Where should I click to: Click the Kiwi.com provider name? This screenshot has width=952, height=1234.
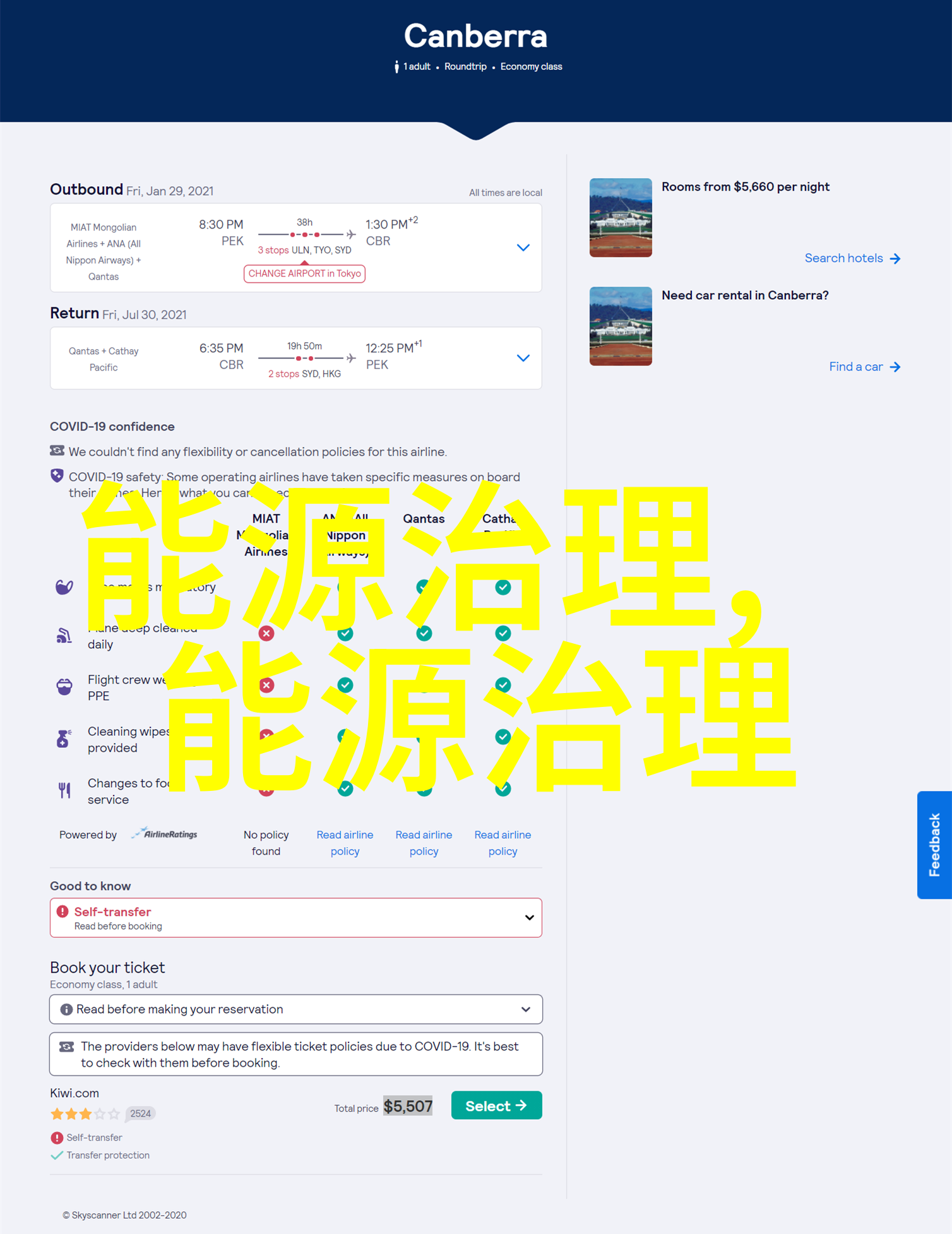74,1093
